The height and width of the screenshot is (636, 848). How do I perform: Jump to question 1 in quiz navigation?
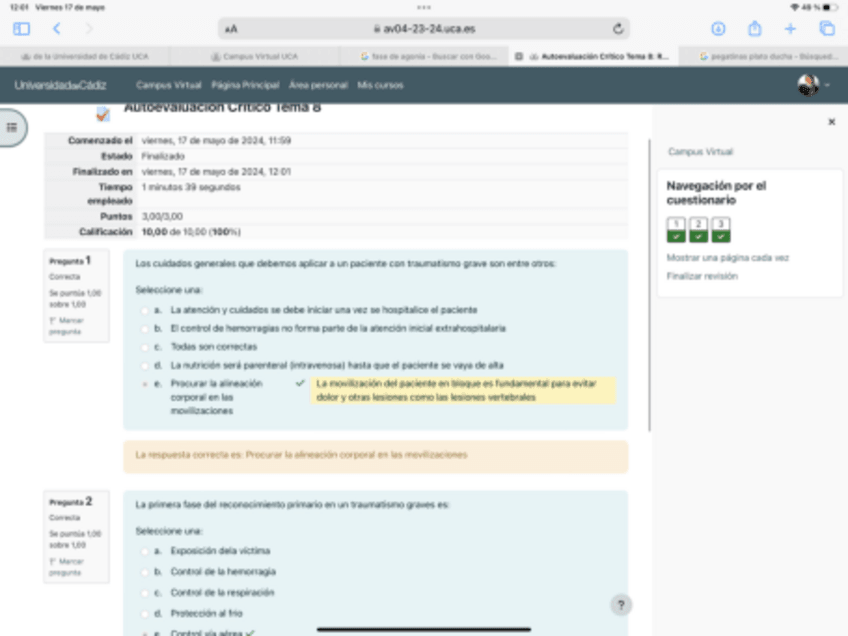click(676, 230)
